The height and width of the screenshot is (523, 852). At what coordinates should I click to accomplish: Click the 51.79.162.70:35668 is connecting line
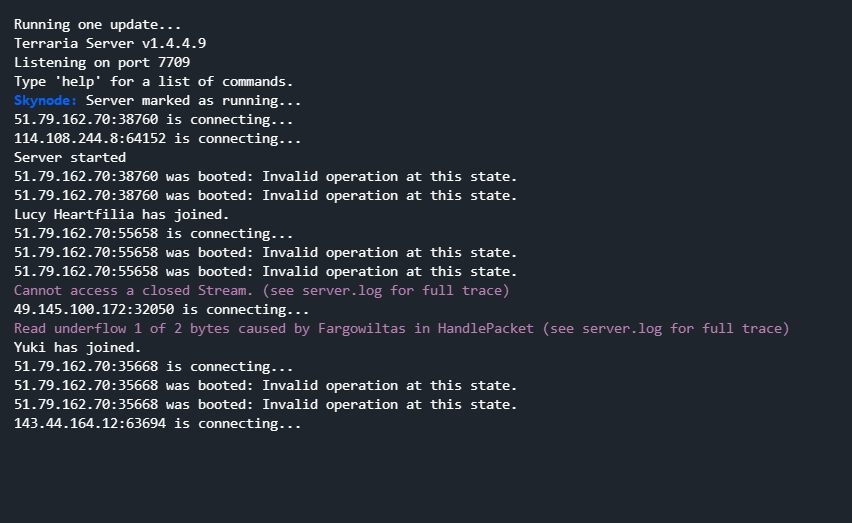pyautogui.click(x=153, y=366)
